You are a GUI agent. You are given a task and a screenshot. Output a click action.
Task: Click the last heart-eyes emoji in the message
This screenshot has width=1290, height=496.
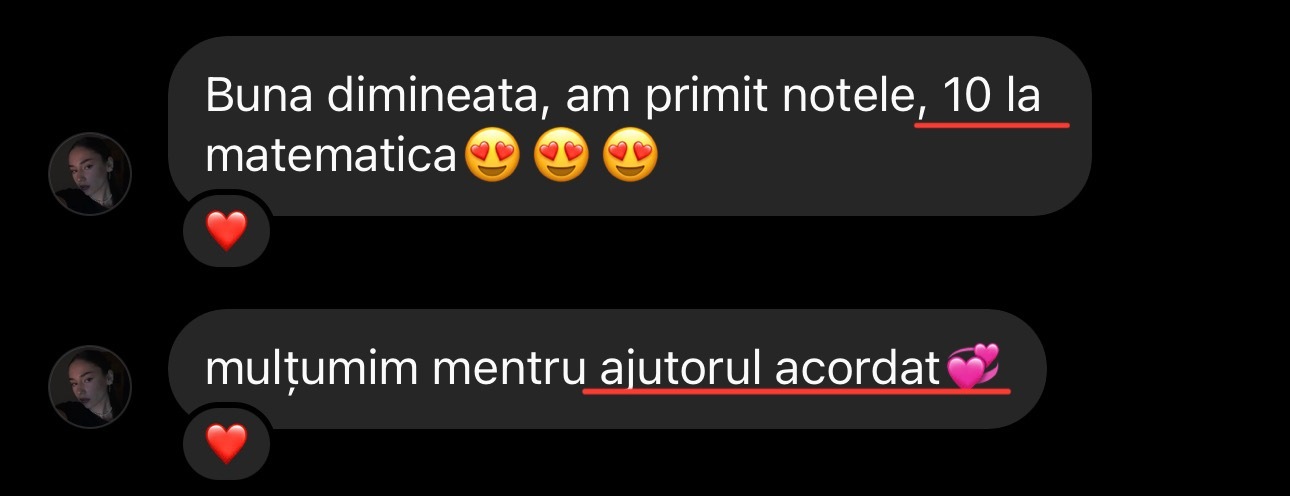(x=631, y=155)
